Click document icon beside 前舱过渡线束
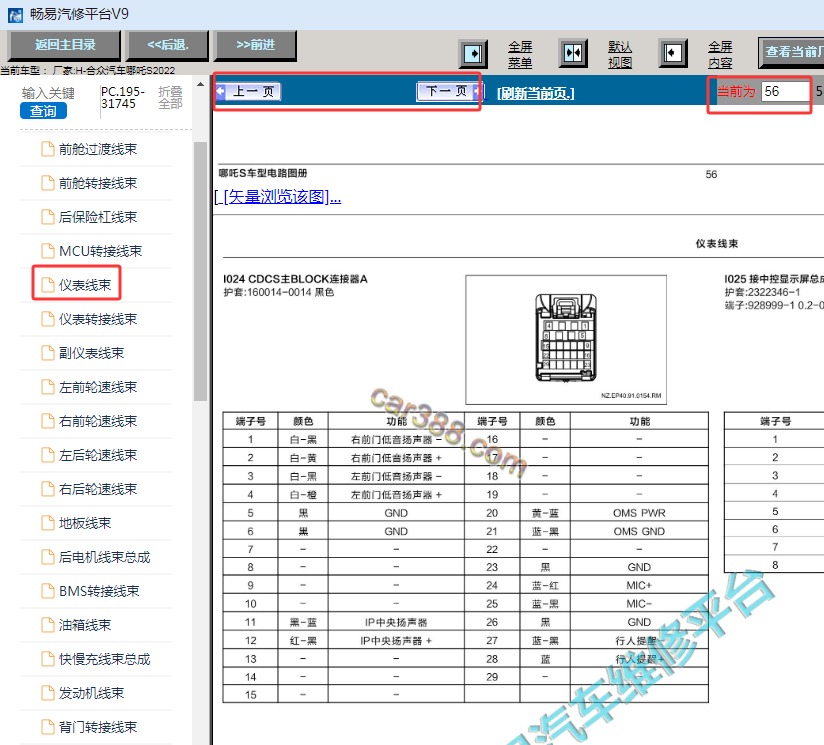Viewport: 824px width, 745px height. coord(48,149)
